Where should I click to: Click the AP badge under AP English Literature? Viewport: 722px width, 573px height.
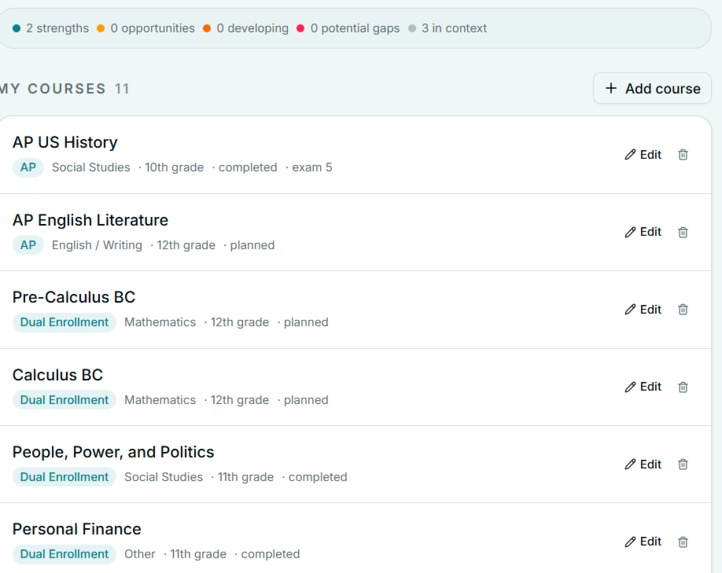[x=28, y=245]
